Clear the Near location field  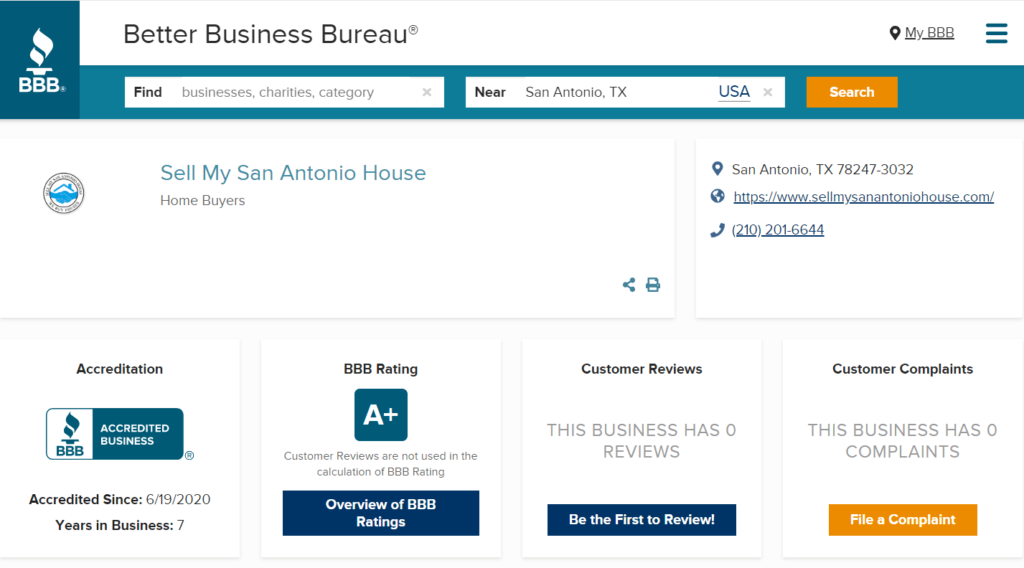(x=767, y=92)
